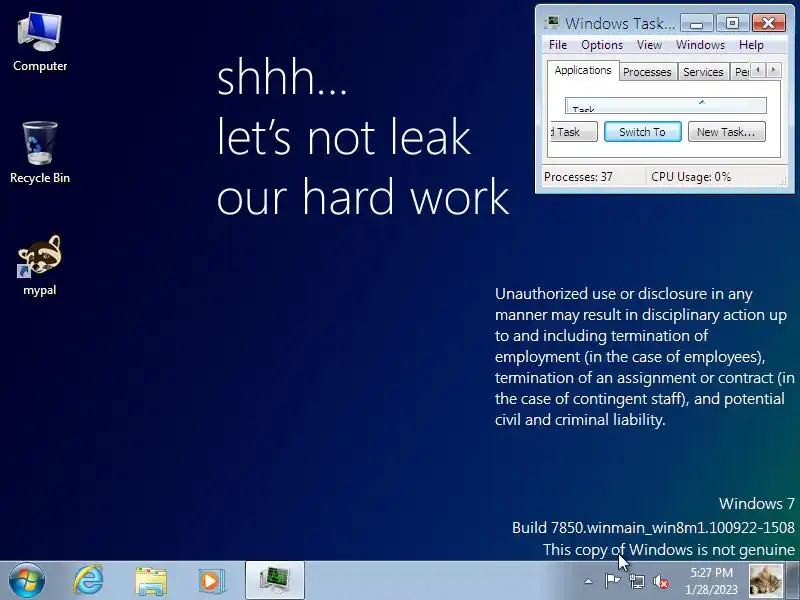Switch to the Services tab
Image resolution: width=800 pixels, height=600 pixels.
click(703, 72)
